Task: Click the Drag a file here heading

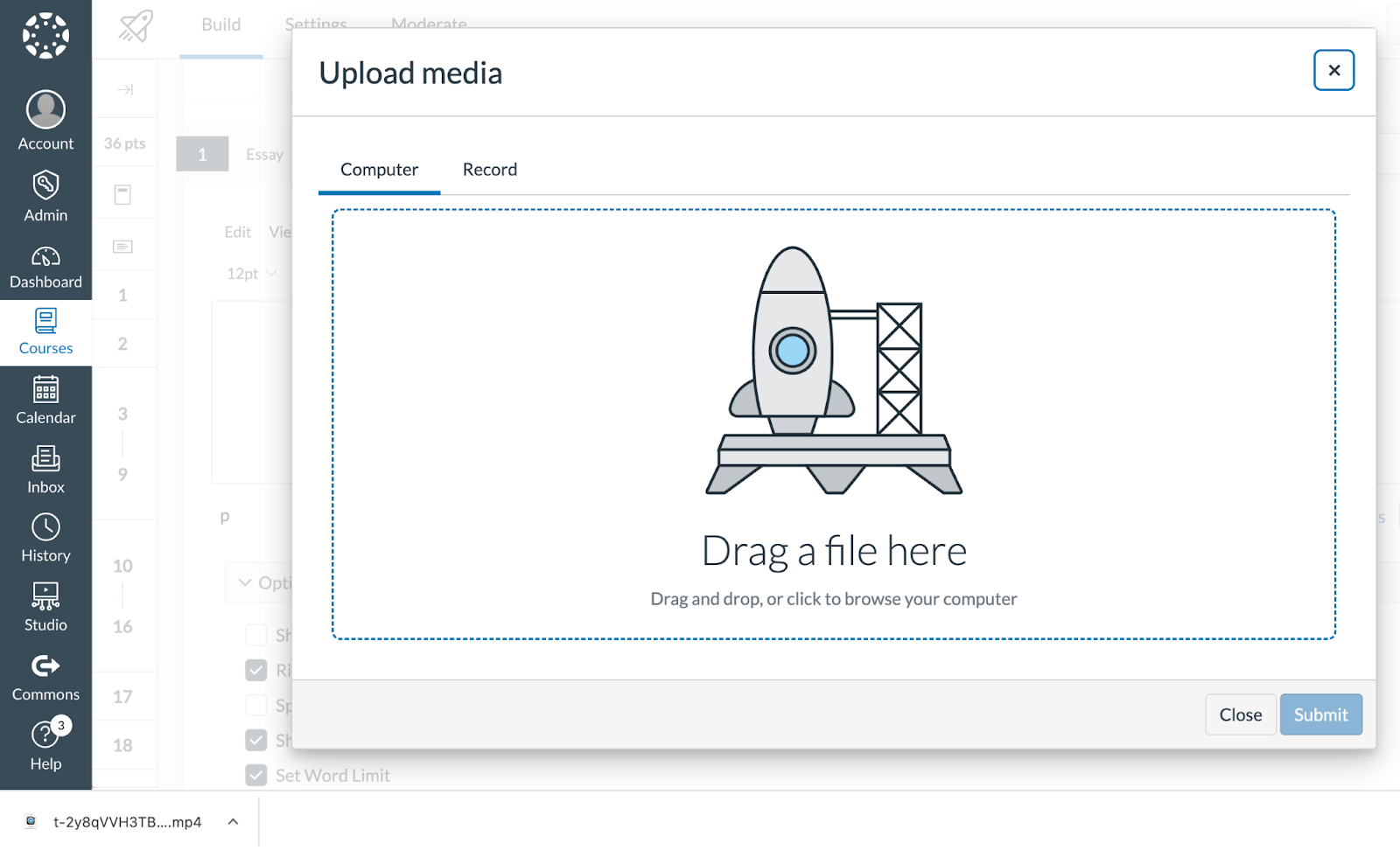Action: point(834,552)
